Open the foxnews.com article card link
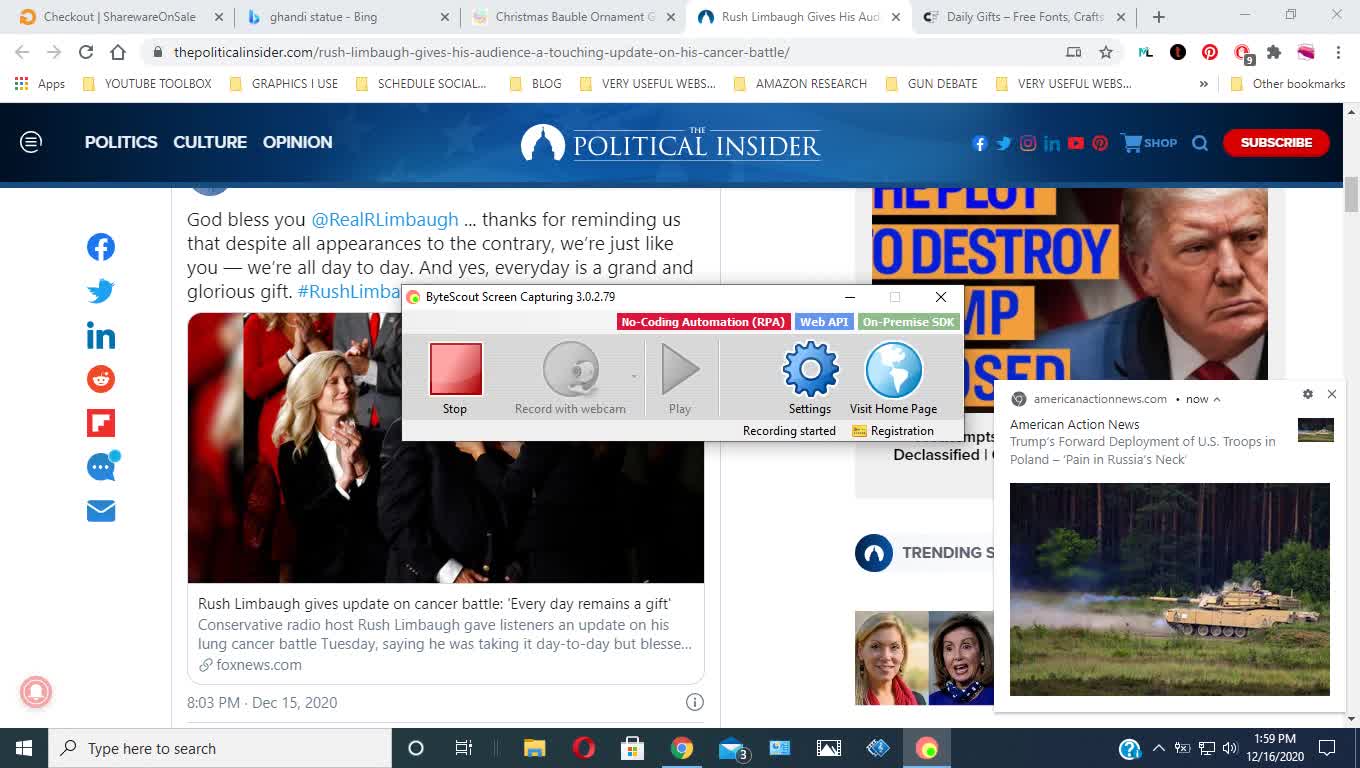 pos(446,634)
